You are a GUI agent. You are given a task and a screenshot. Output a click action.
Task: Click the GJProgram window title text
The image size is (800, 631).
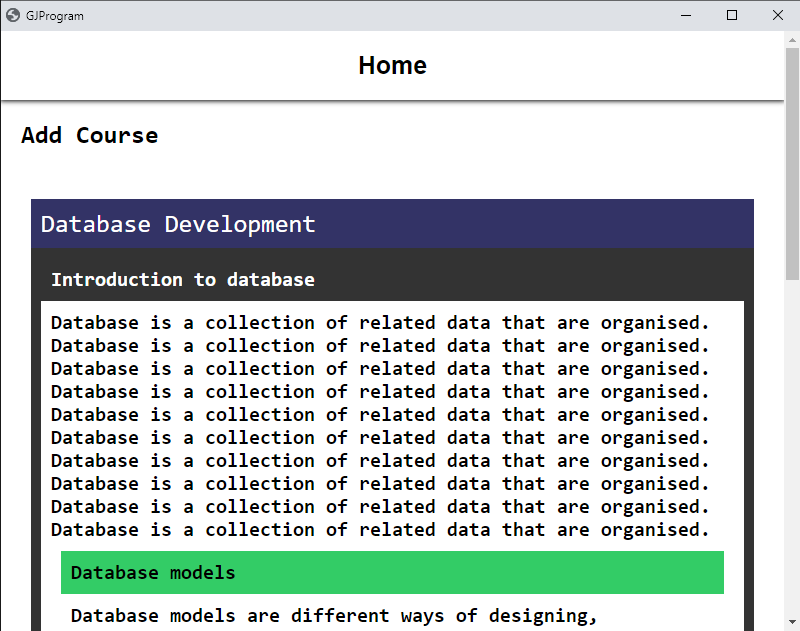[x=55, y=15]
